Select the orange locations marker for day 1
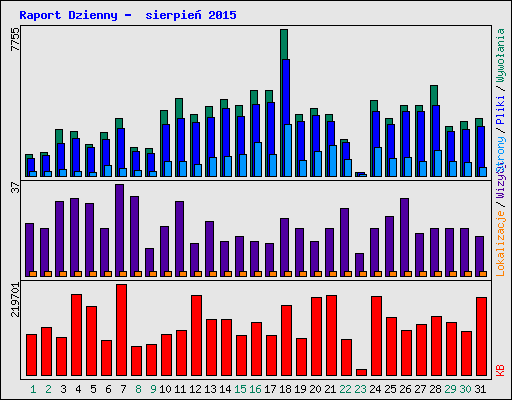 (x=33, y=274)
